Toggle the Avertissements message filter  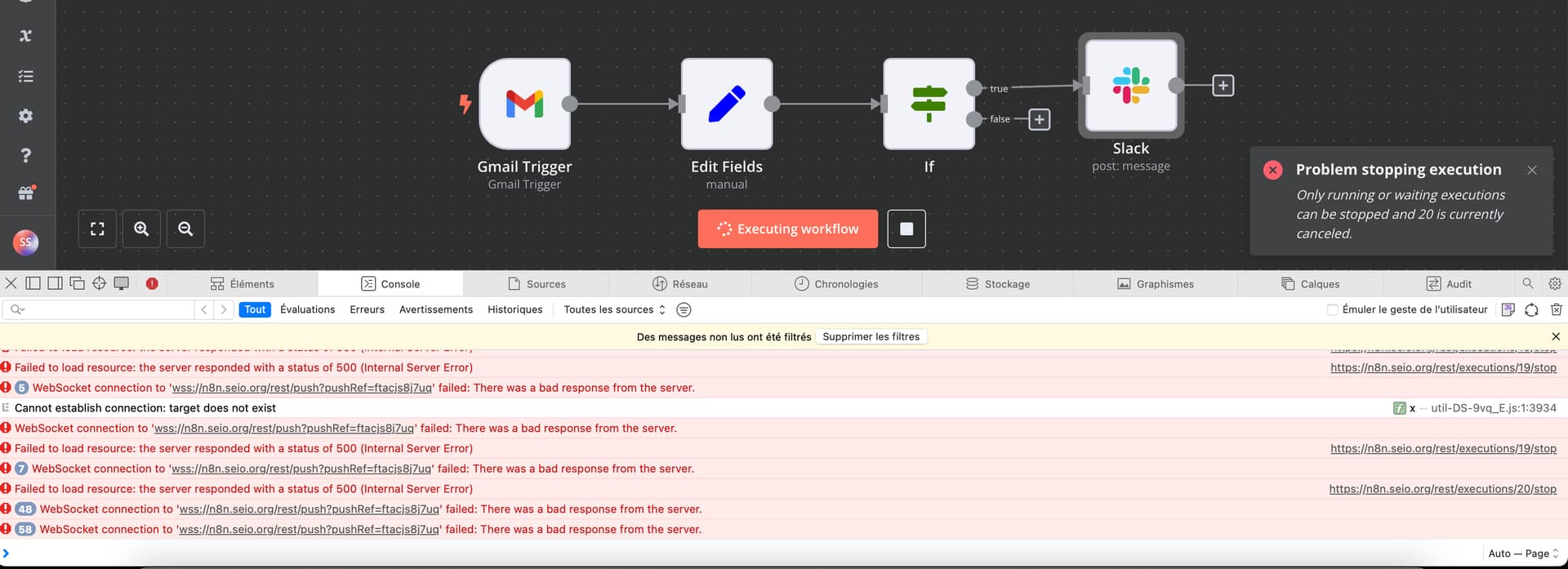[436, 309]
